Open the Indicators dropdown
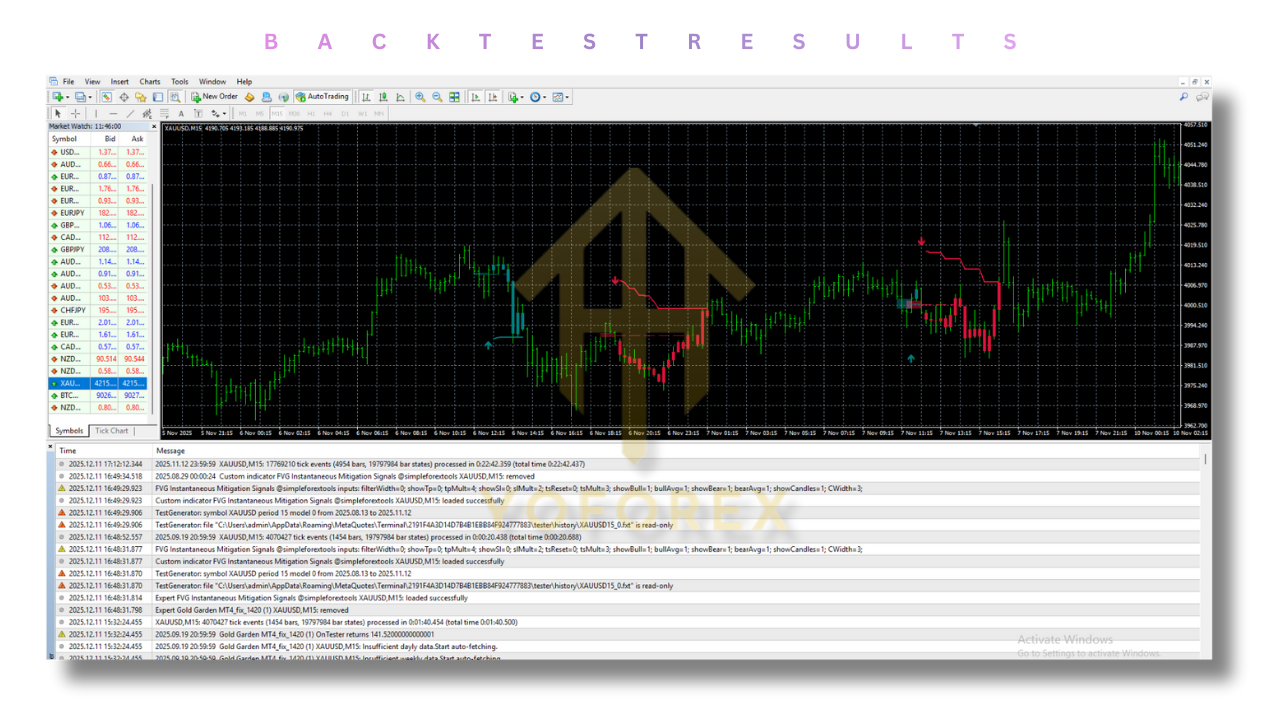The image size is (1280, 720). (514, 97)
